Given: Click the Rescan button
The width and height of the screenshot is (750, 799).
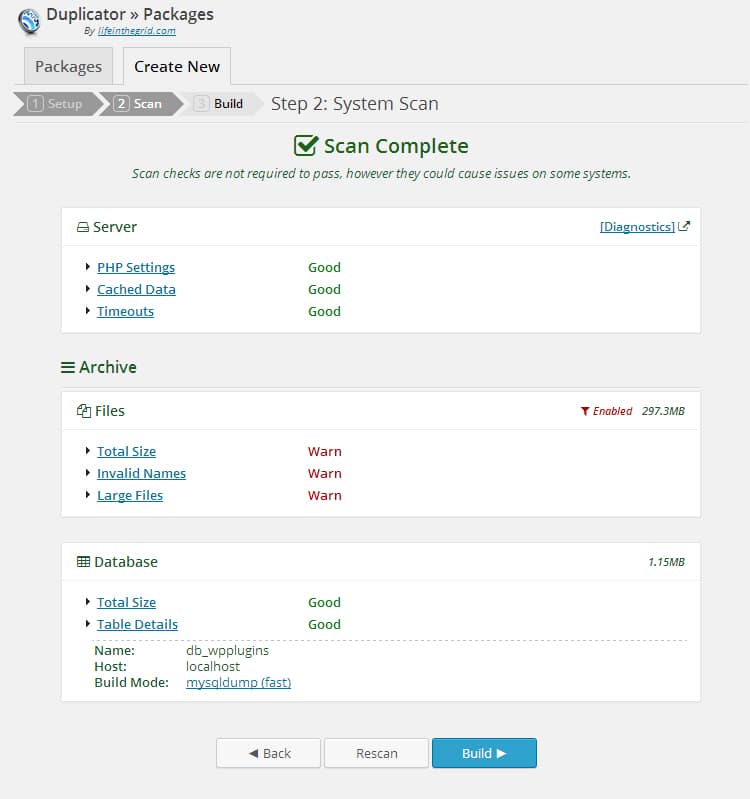Looking at the screenshot, I should pos(376,753).
